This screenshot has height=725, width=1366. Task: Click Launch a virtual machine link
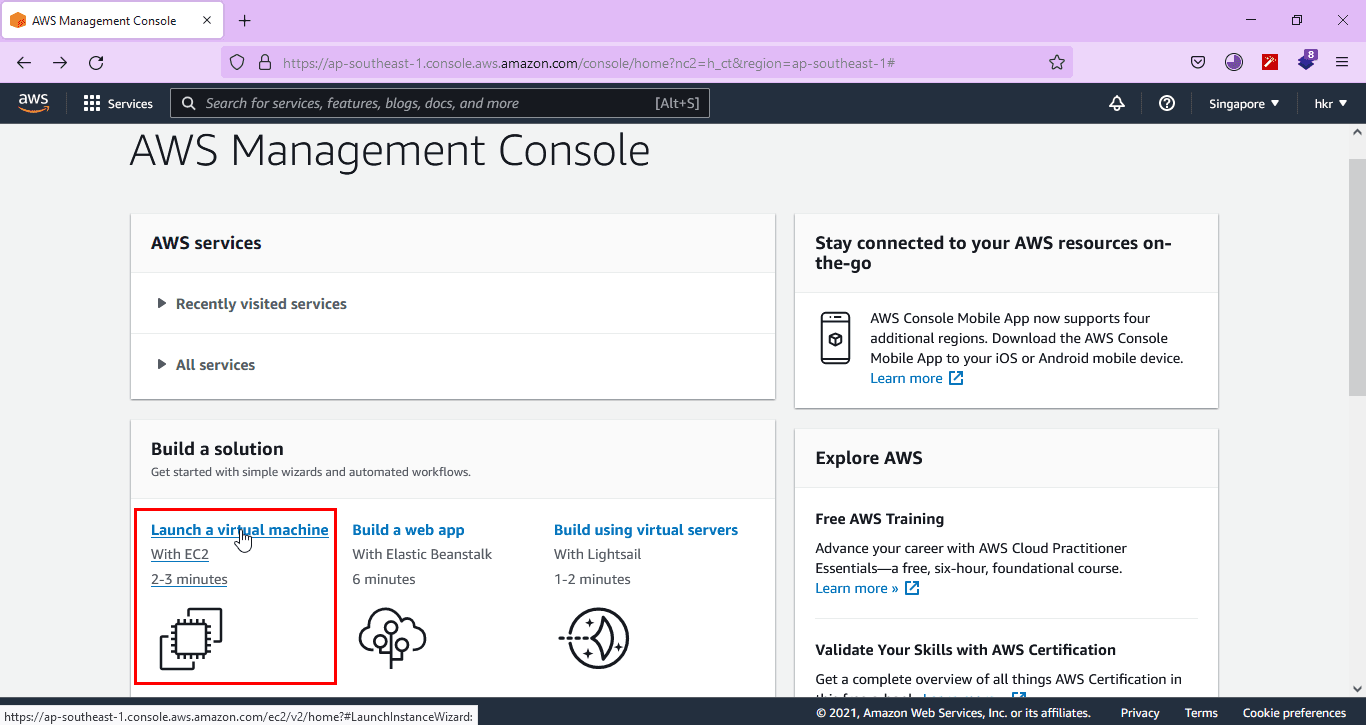[240, 530]
